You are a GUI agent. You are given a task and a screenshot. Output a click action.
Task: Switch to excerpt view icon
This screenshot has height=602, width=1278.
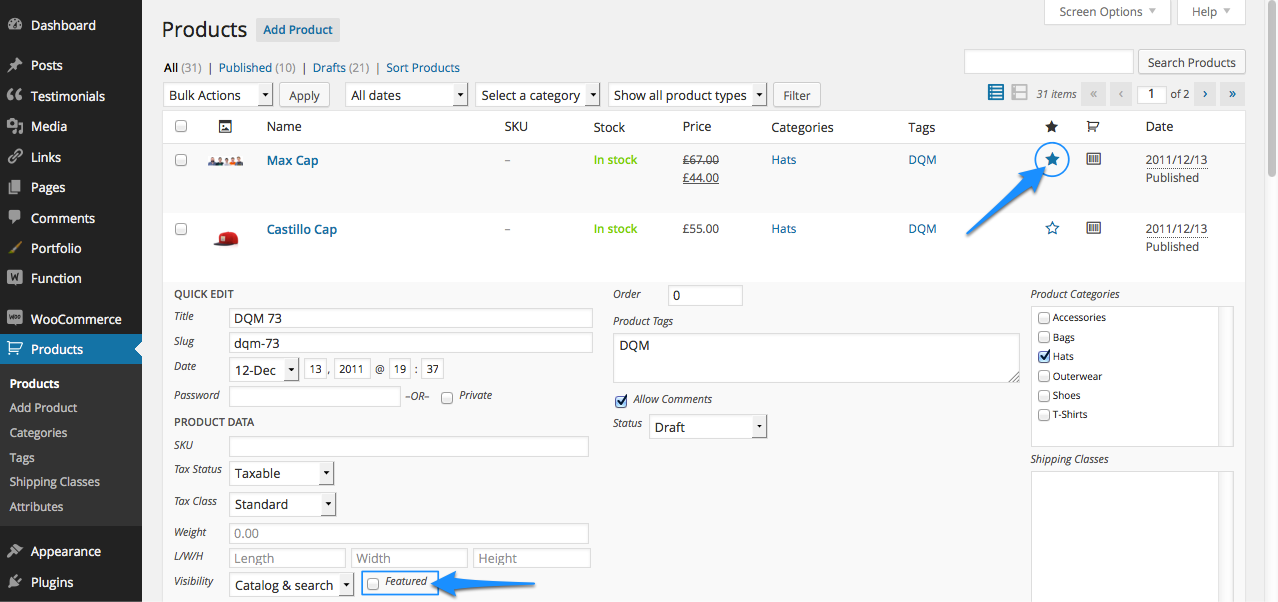pyautogui.click(x=1019, y=93)
